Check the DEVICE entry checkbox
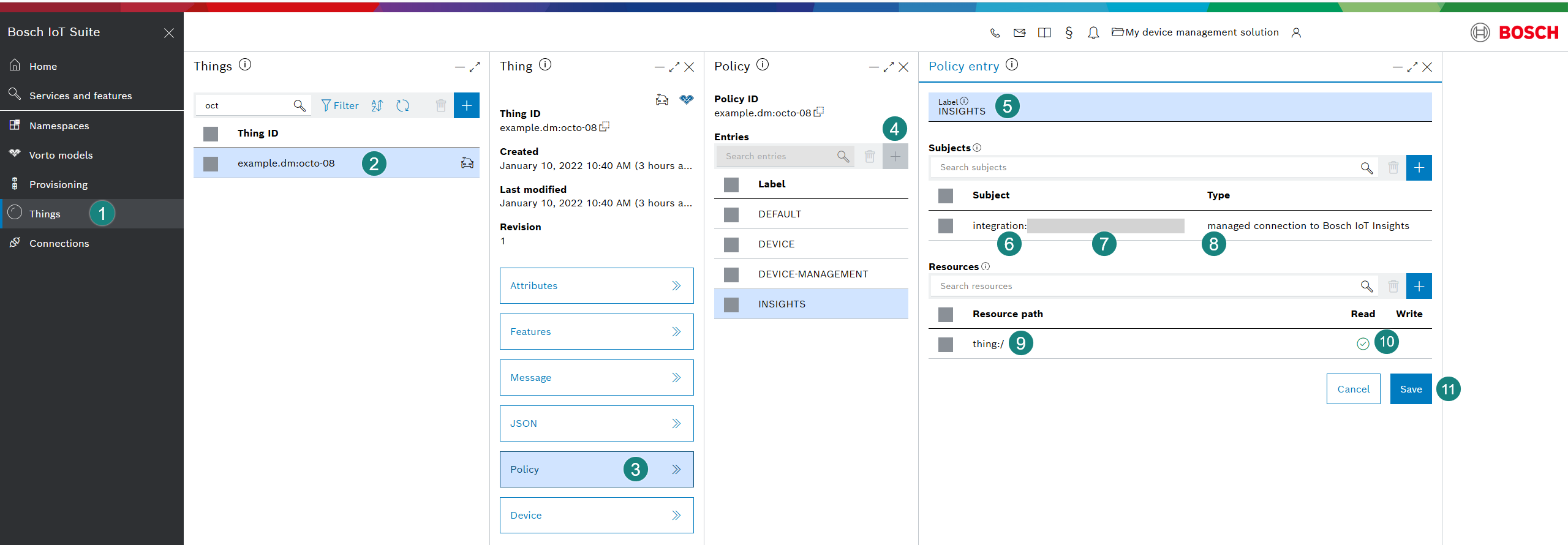Viewport: 1568px width, 545px height. (x=731, y=245)
